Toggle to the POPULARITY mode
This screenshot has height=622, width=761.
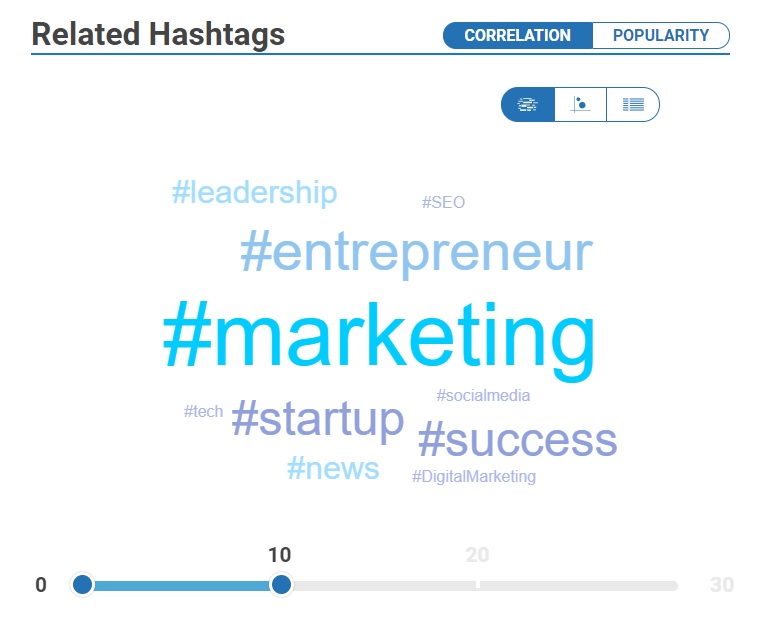pos(661,35)
